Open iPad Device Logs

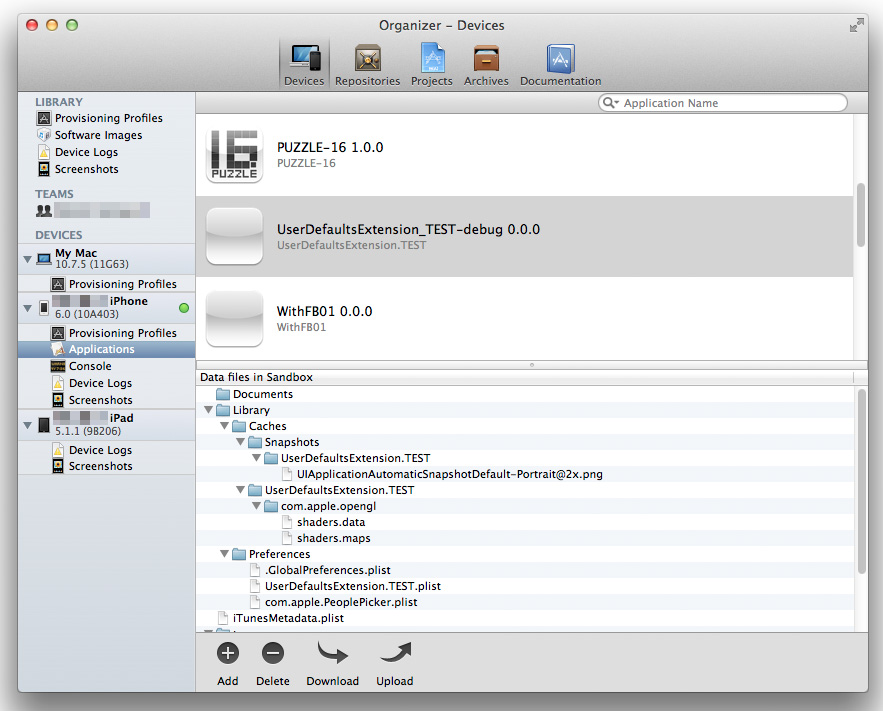(92, 450)
